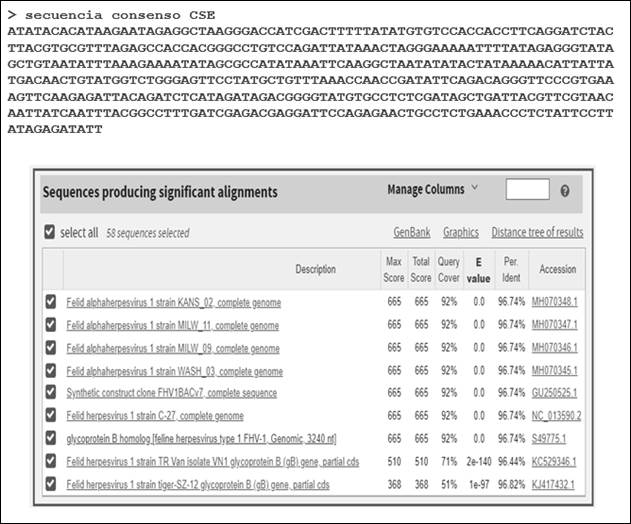Uncheck the KANS_02 strain row checkbox
This screenshot has width=631, height=524.
click(51, 302)
